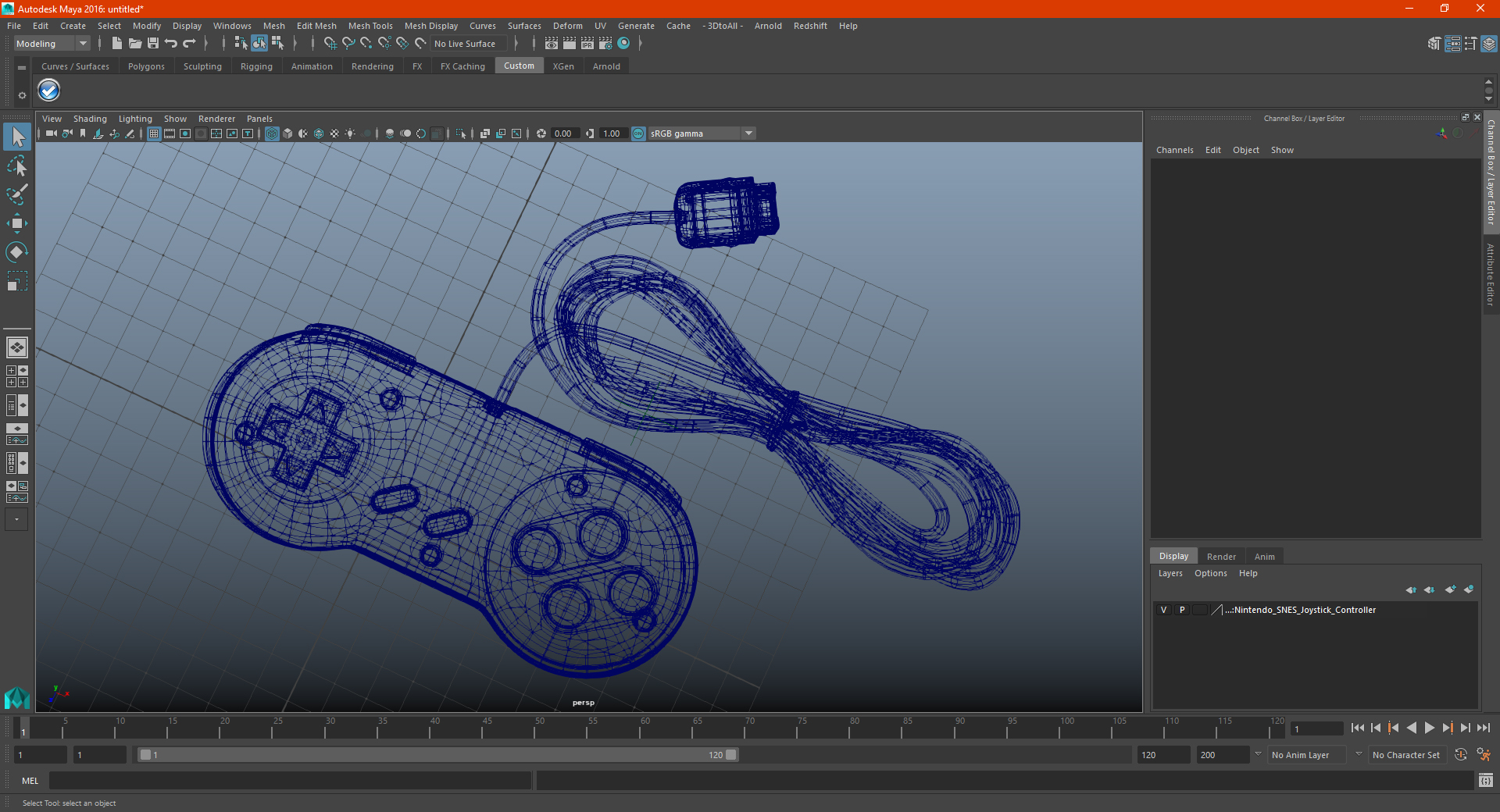This screenshot has width=1500, height=812.
Task: Create a new scene with the blank page icon
Action: click(116, 44)
